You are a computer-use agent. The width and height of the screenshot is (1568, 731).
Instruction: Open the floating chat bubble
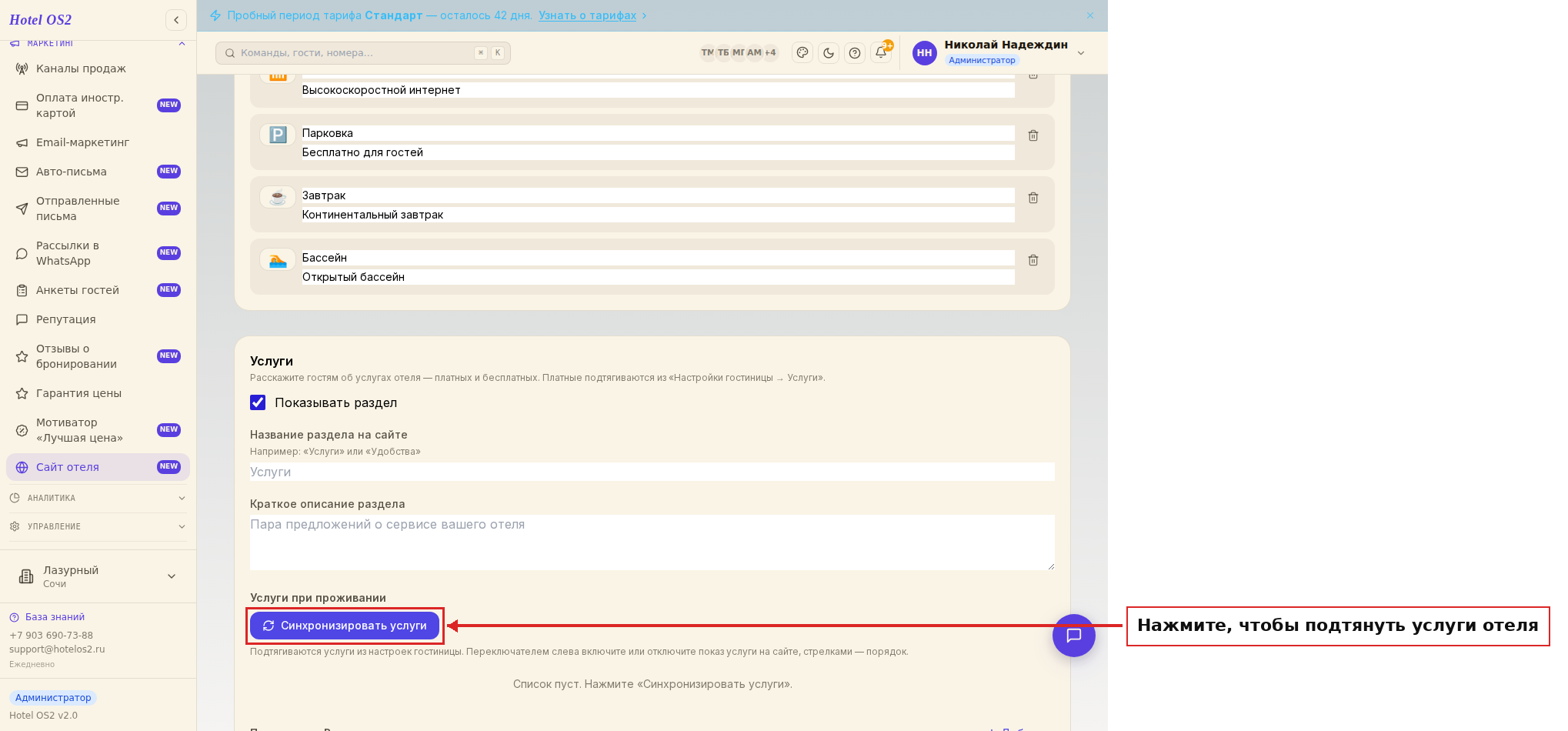[x=1073, y=636]
